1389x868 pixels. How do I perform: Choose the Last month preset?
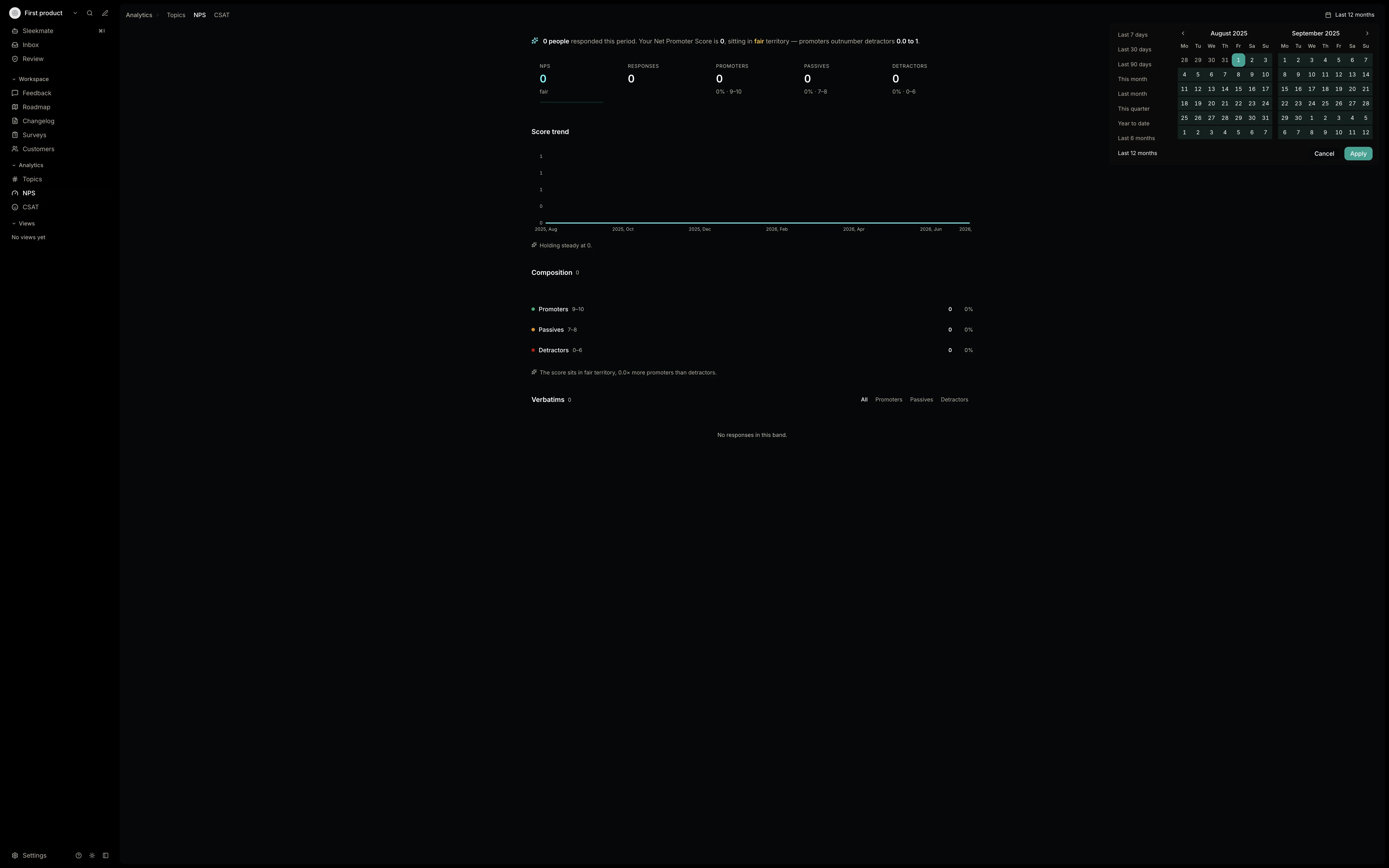1132,94
